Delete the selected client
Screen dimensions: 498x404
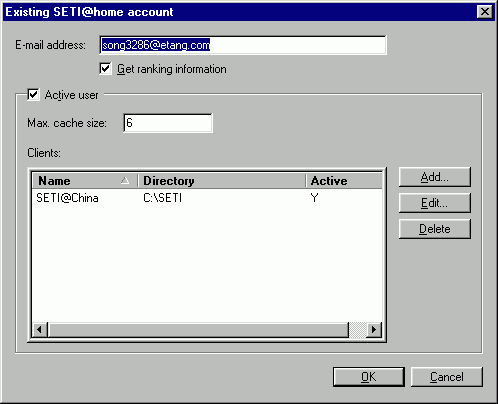coord(435,229)
